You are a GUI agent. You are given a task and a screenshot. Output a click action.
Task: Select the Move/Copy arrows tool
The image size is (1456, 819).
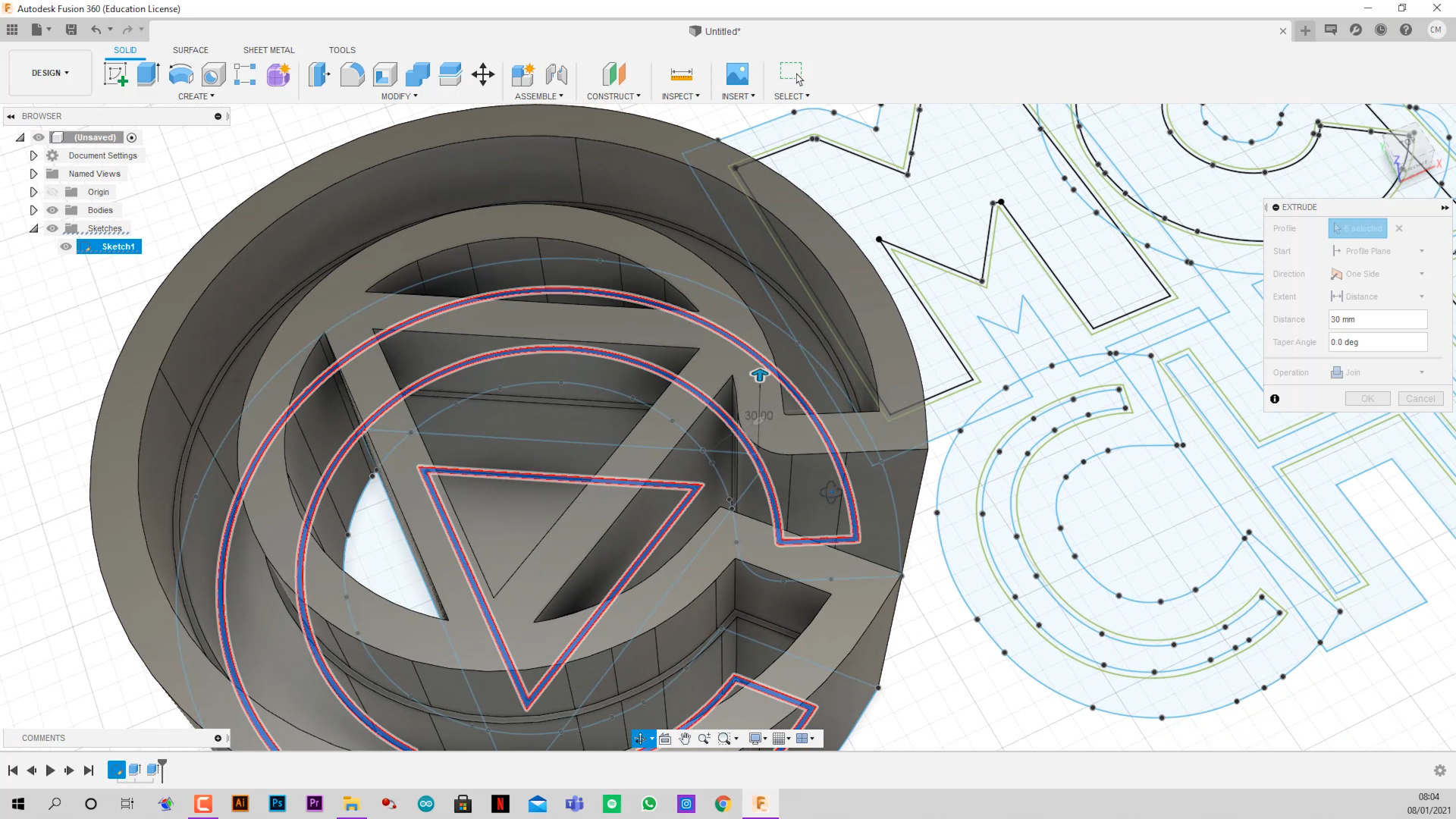coord(483,74)
